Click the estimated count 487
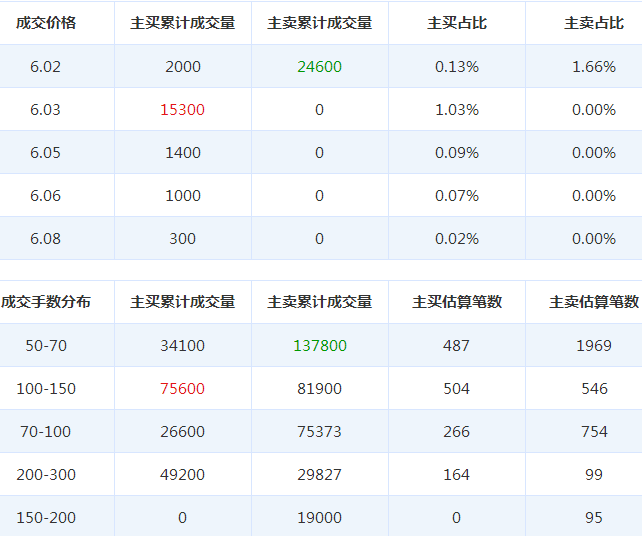This screenshot has width=642, height=536. (456, 346)
